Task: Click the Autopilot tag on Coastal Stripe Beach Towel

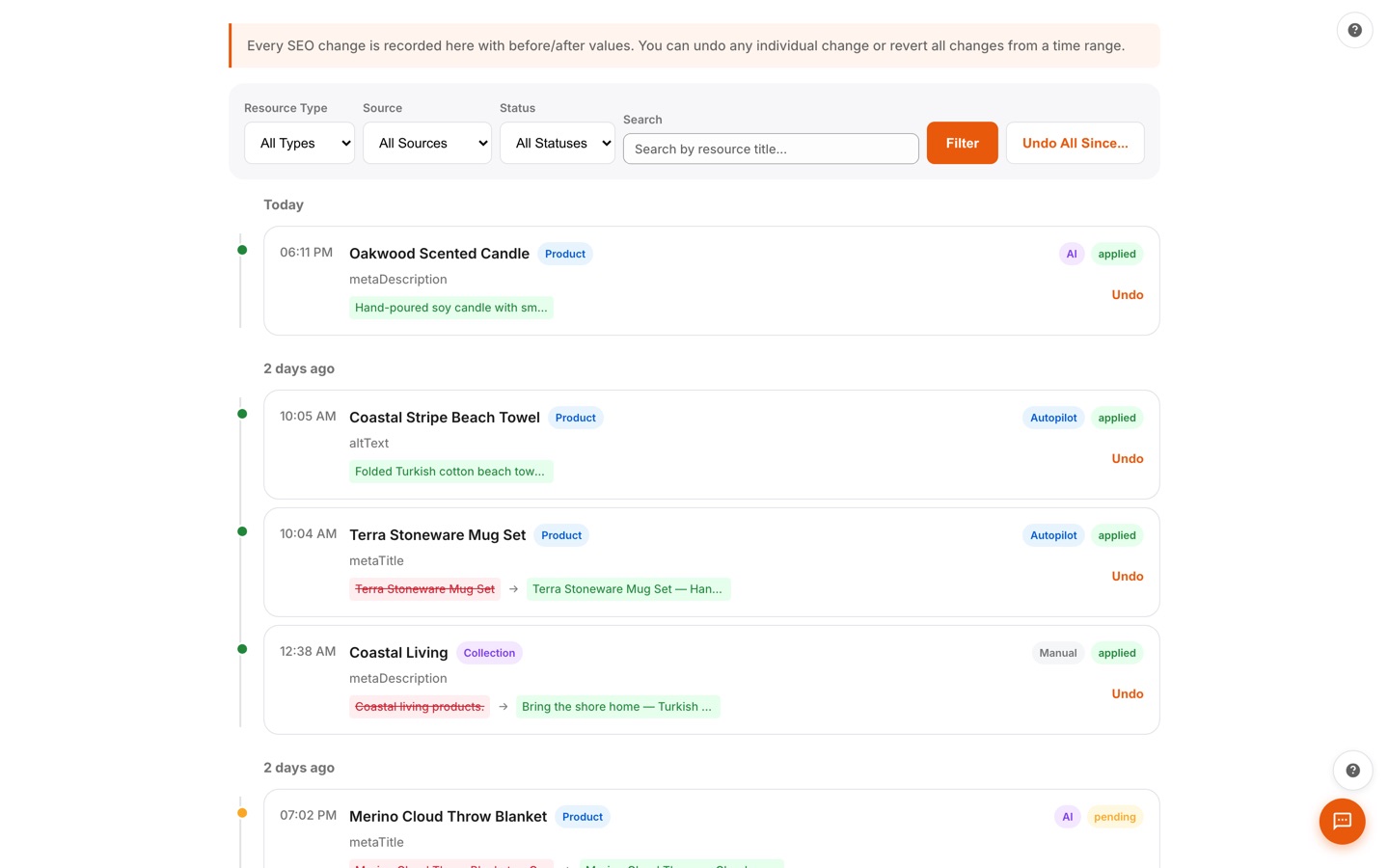Action: 1053,419
